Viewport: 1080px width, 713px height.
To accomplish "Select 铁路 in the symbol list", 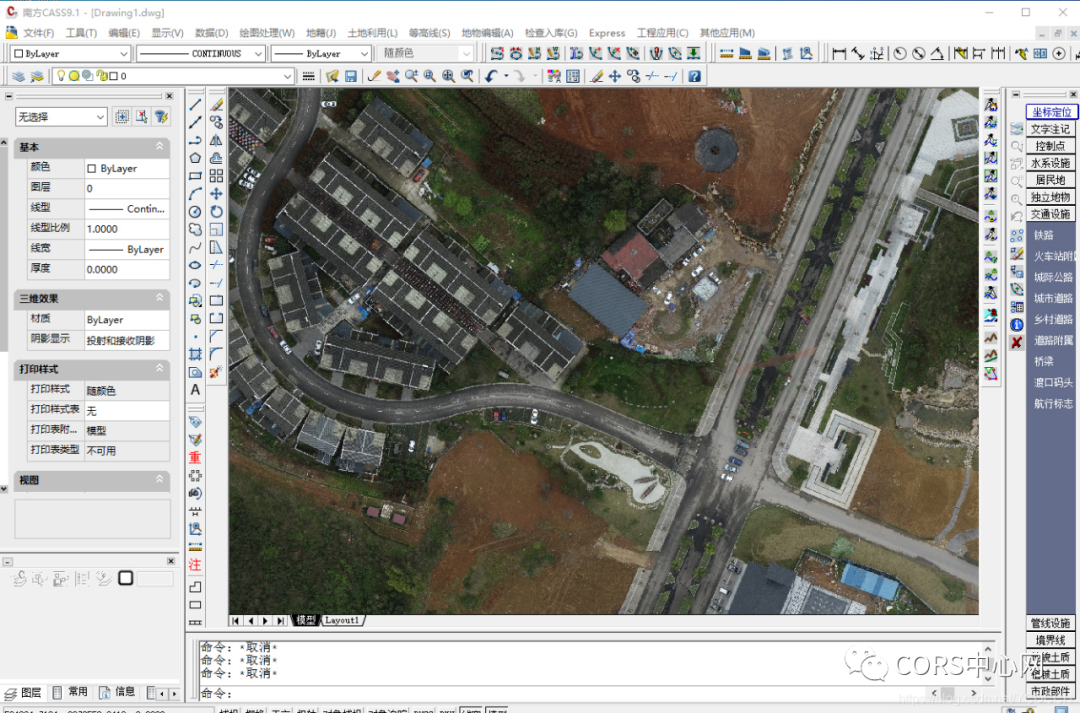I will click(1043, 235).
